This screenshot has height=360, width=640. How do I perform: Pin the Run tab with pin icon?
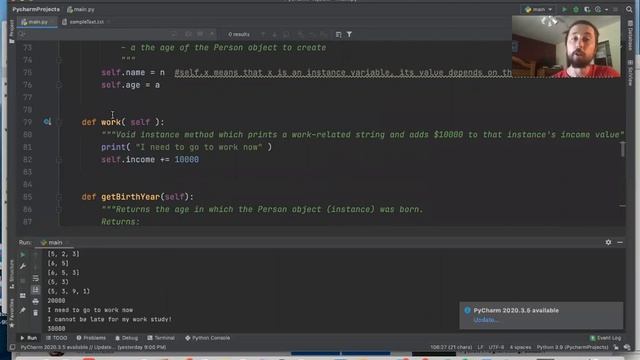click(x=23, y=311)
